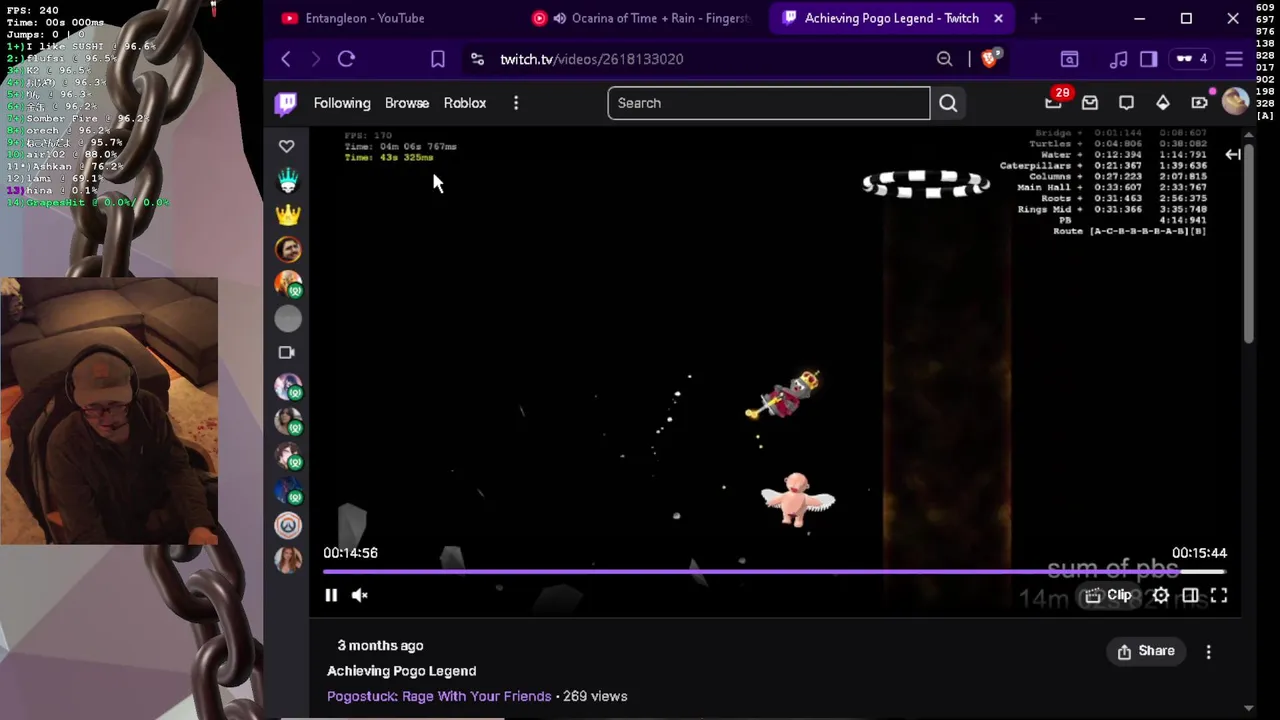Screen dimensions: 1280x720
Task: Open the Roblox category link
Action: (465, 103)
